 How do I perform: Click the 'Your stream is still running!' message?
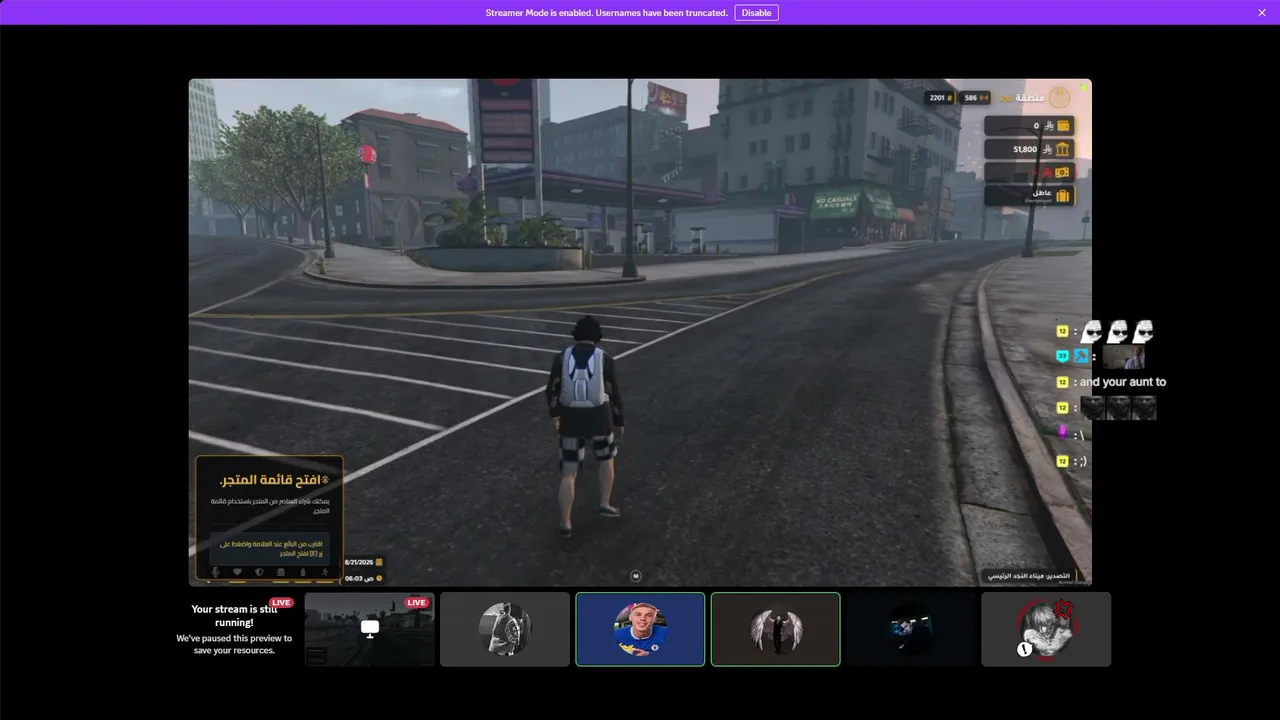234,615
